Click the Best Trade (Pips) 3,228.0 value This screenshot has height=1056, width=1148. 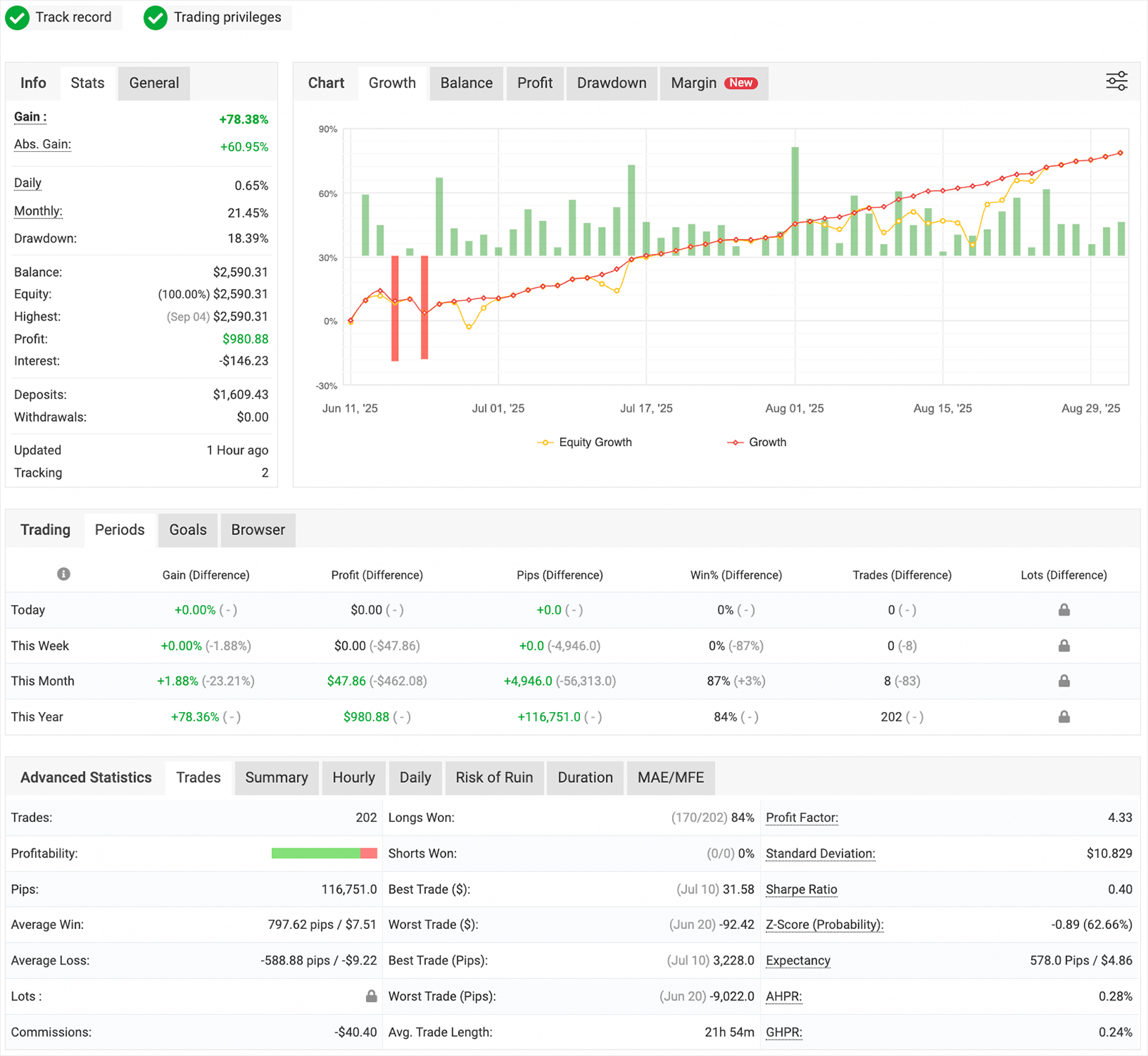[x=734, y=960]
